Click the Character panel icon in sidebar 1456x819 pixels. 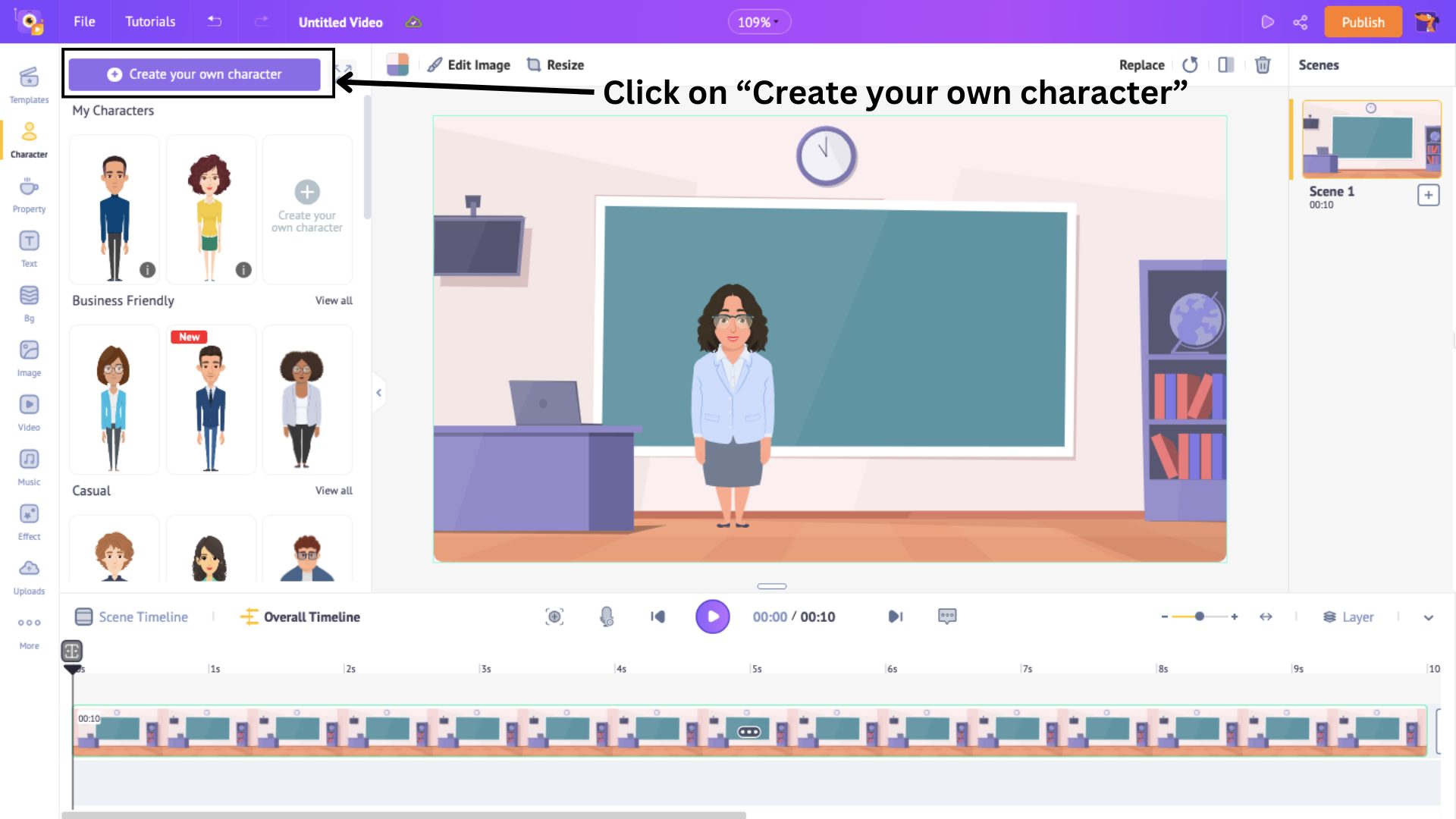coord(28,140)
